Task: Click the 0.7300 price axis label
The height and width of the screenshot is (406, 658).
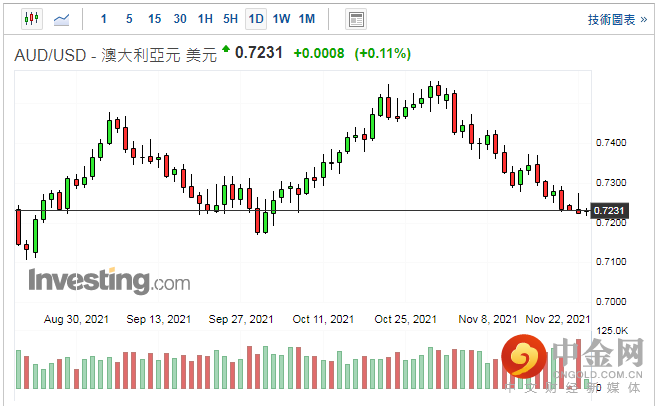Action: [611, 183]
